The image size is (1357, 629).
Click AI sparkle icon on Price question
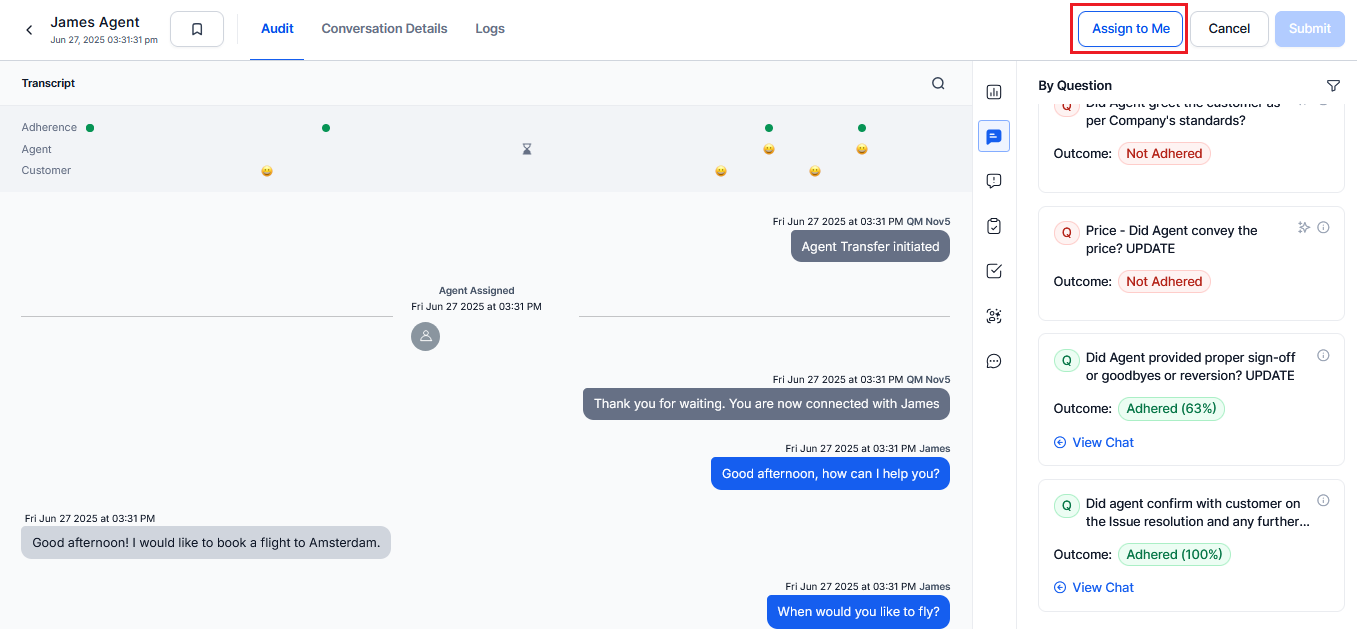1303,228
